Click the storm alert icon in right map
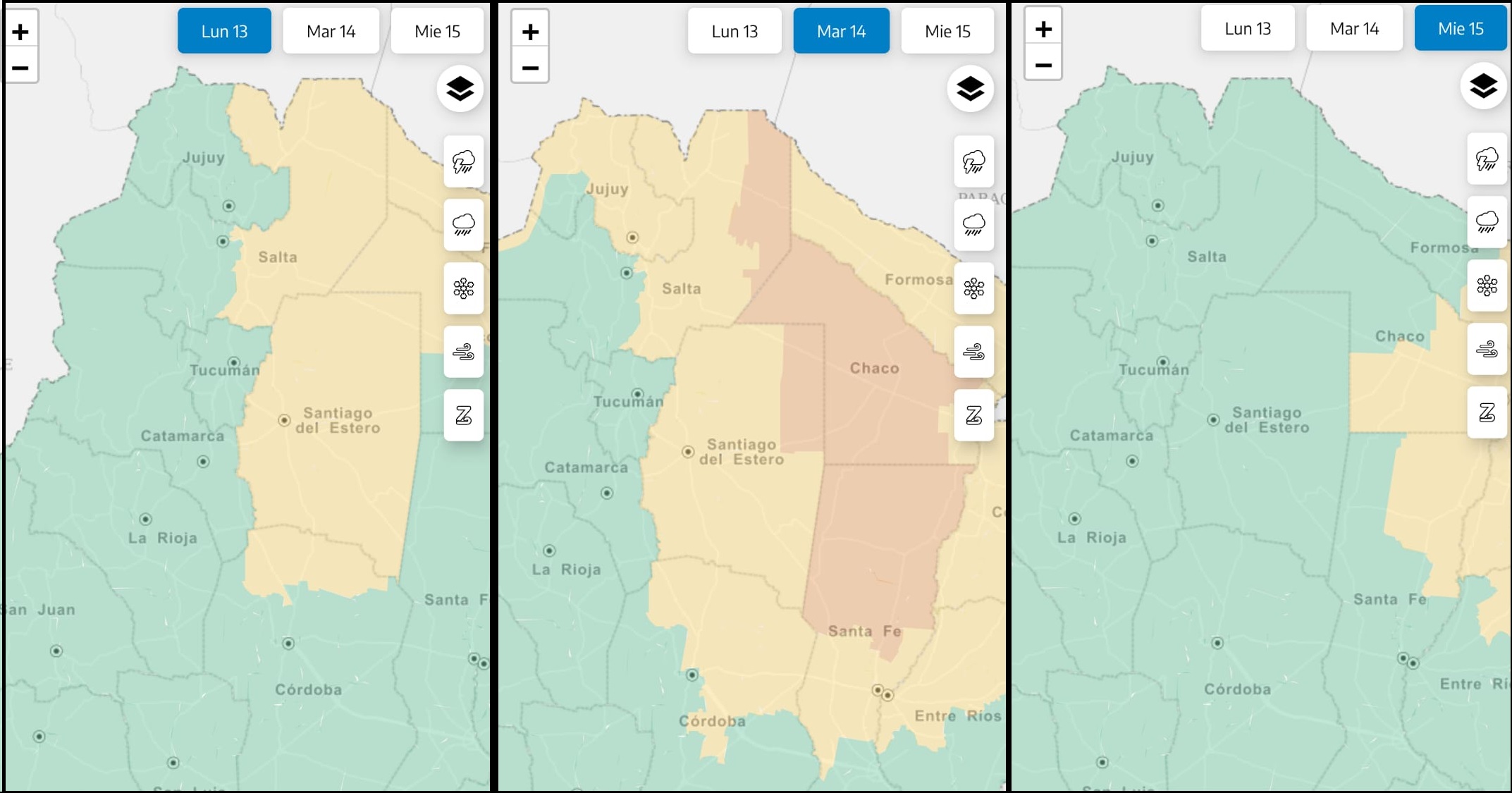The image size is (1512, 793). 1487,159
